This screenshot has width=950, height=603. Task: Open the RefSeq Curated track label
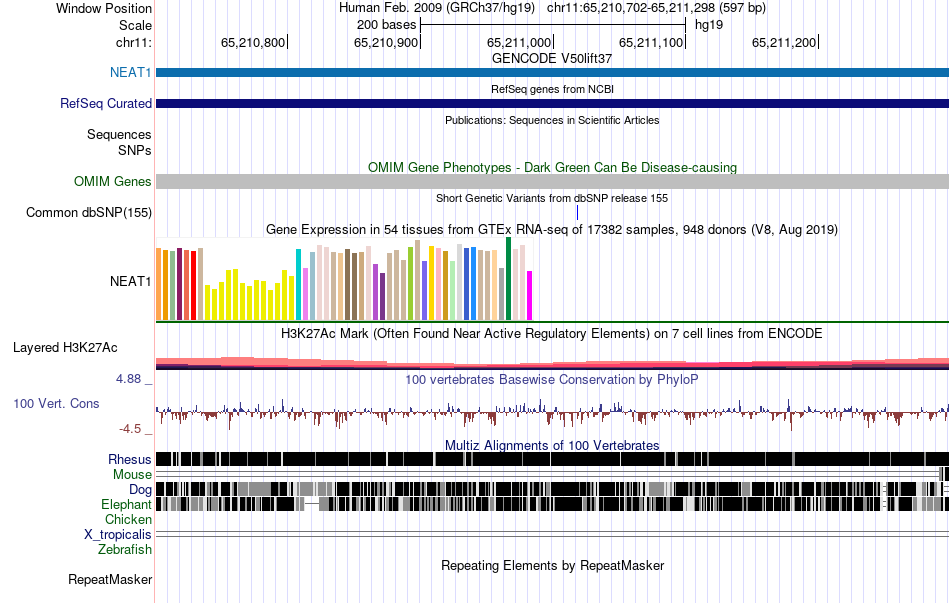pyautogui.click(x=105, y=104)
